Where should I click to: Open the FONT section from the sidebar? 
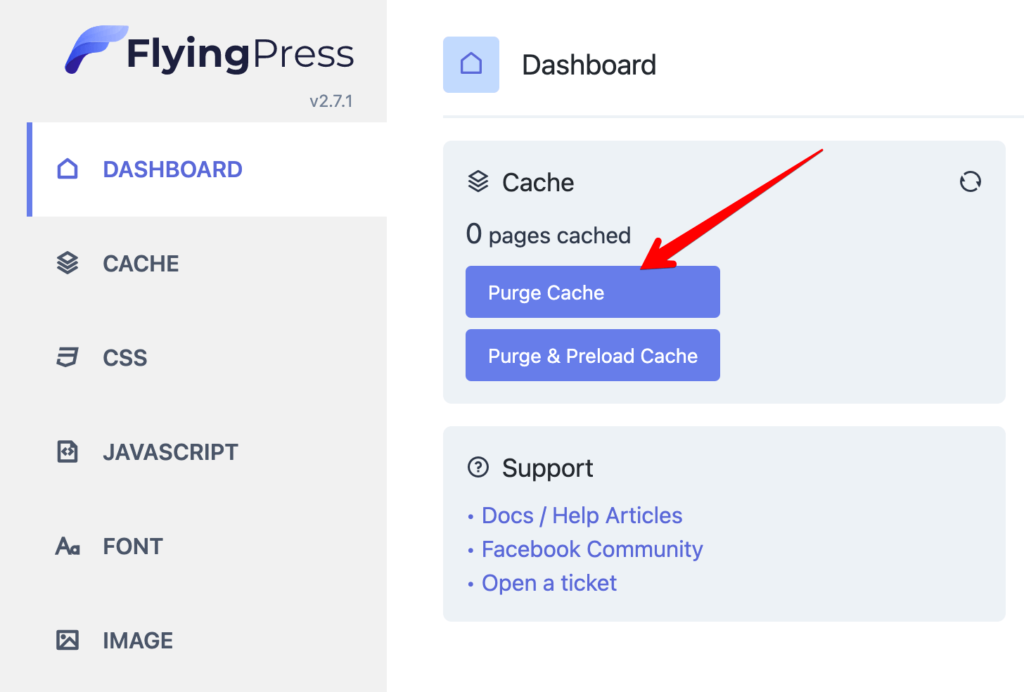coord(131,546)
